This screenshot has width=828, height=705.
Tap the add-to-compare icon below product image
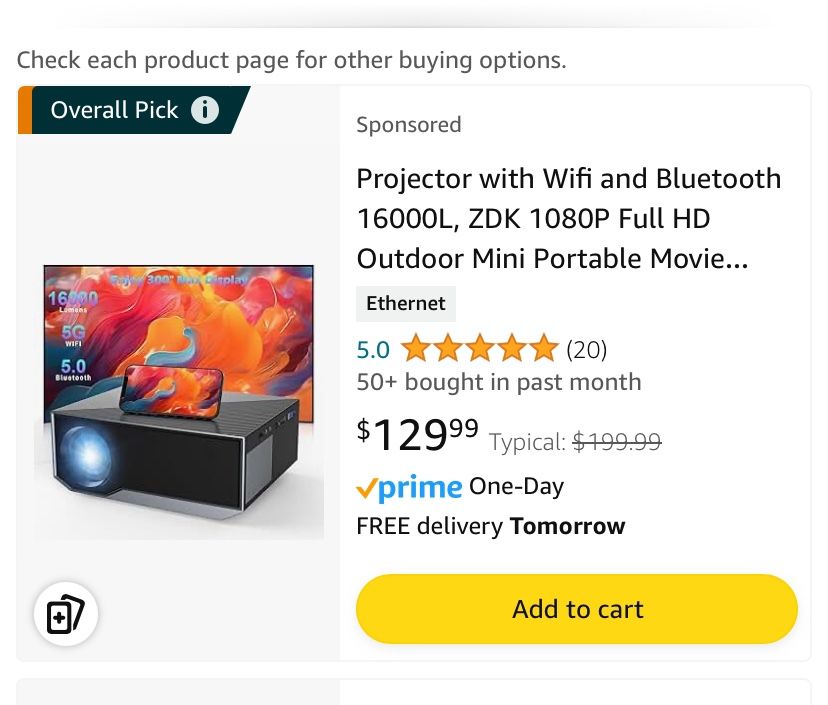[x=66, y=615]
